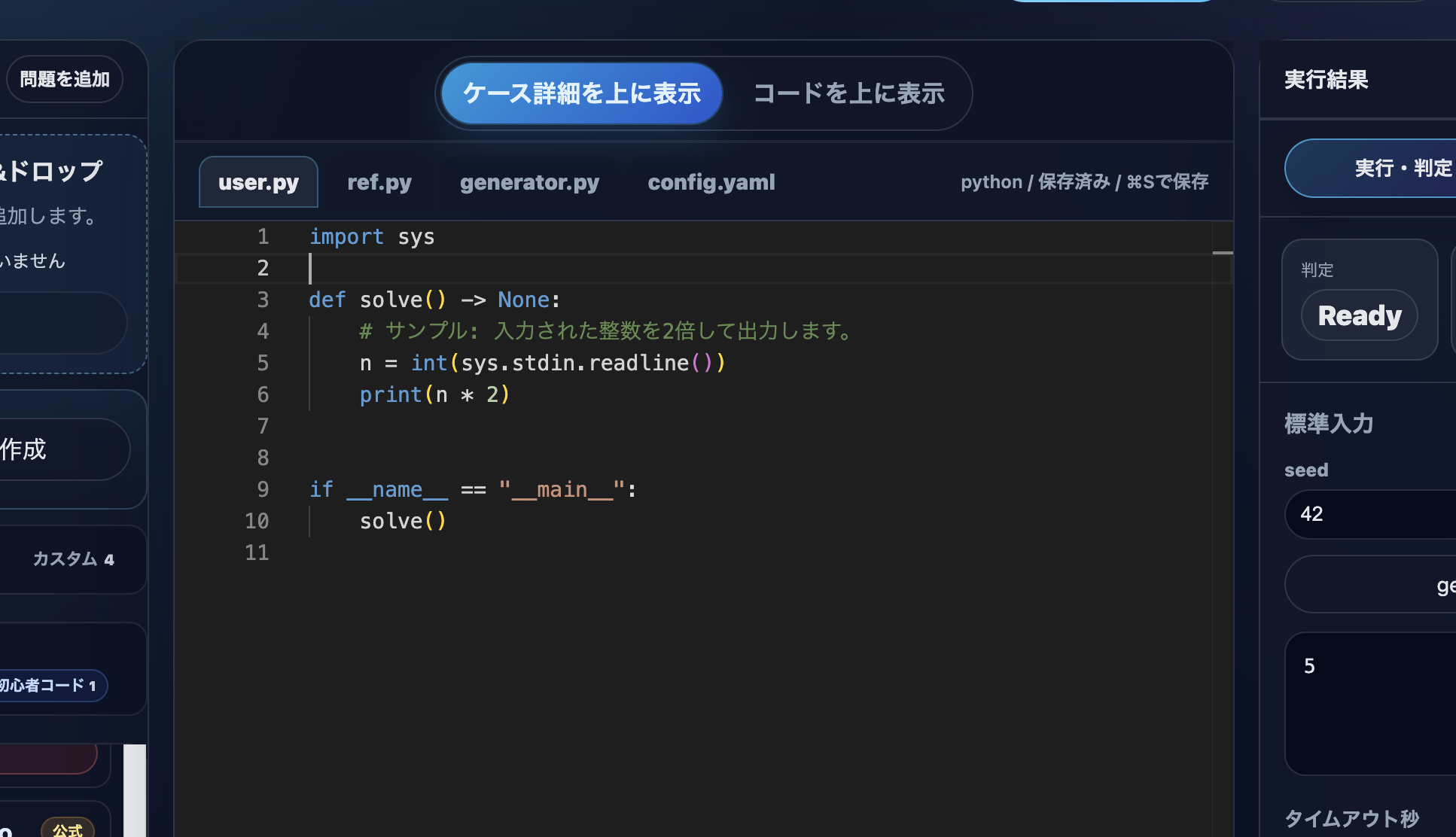Viewport: 1456px width, 837px height.
Task: Open the generator.py tab
Action: tap(529, 182)
